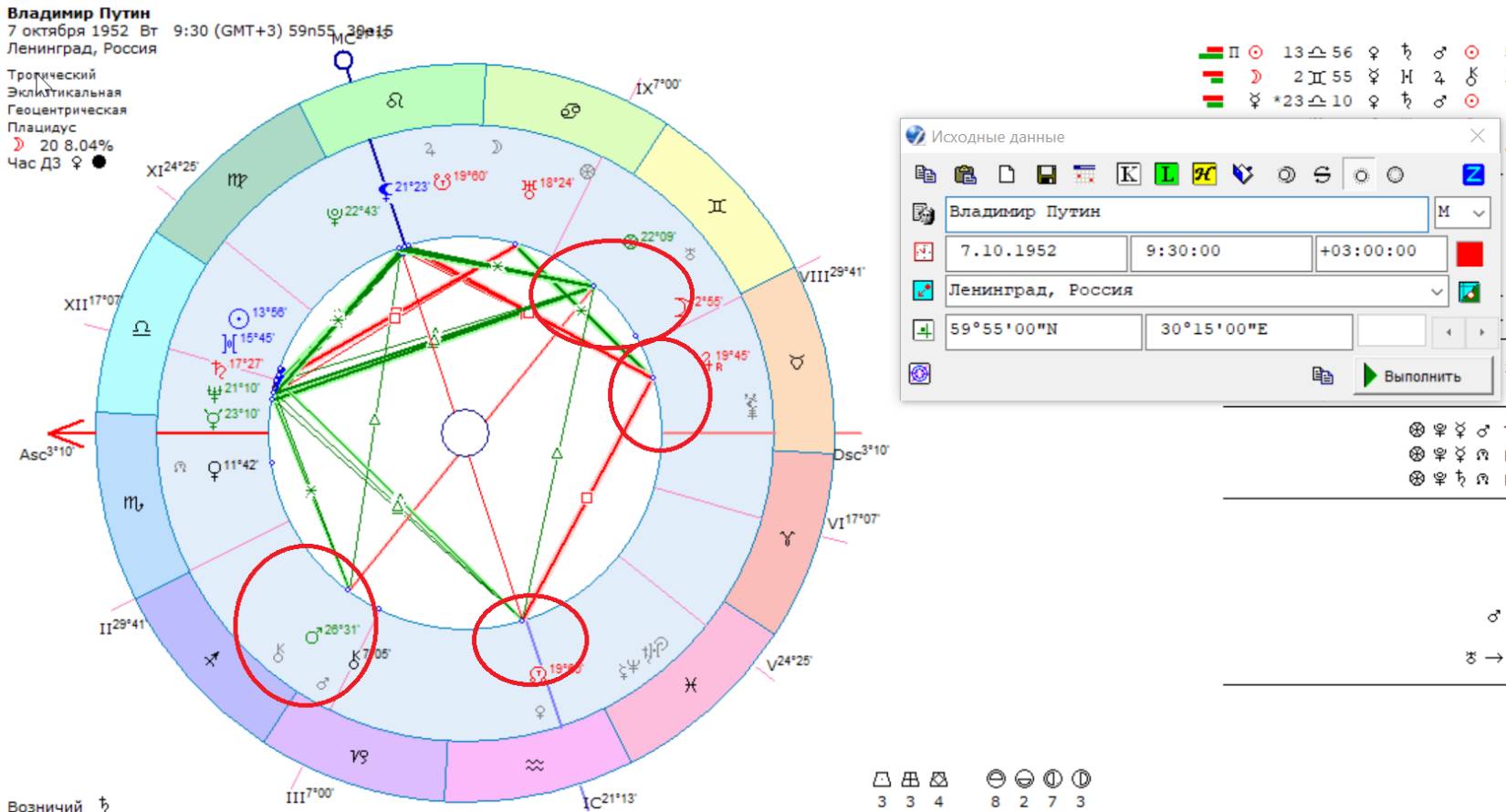The image size is (1506, 812).
Task: Click the paste clipboard icon
Action: click(x=965, y=174)
